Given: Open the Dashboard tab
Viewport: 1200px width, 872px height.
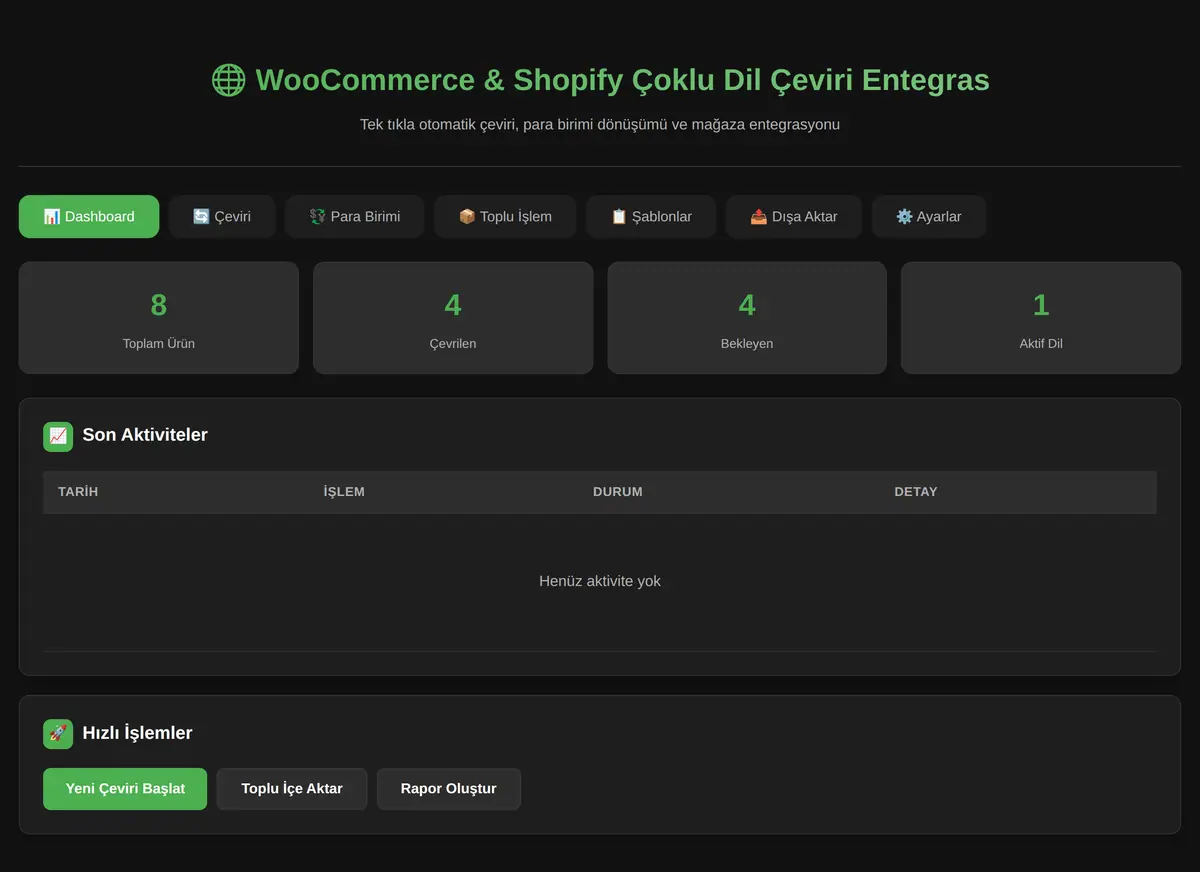Looking at the screenshot, I should [89, 216].
